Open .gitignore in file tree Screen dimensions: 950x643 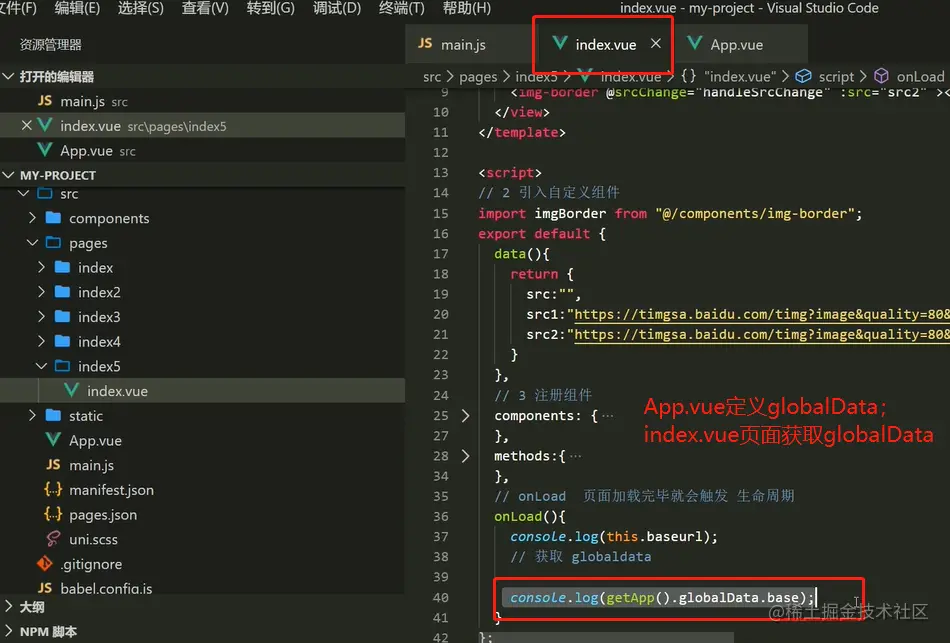202,564
